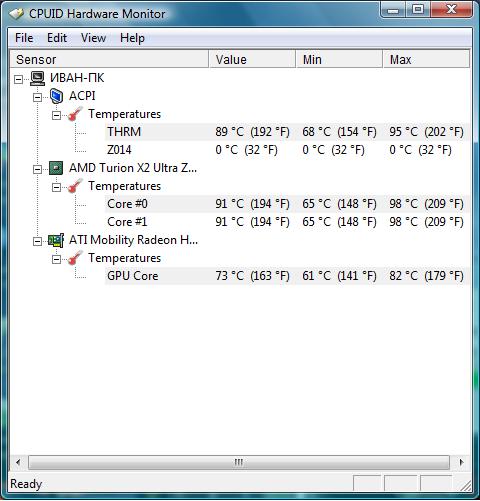Image resolution: width=480 pixels, height=501 pixels.
Task: Click the thermometer icon under ATI Radeon
Action: [x=75, y=258]
